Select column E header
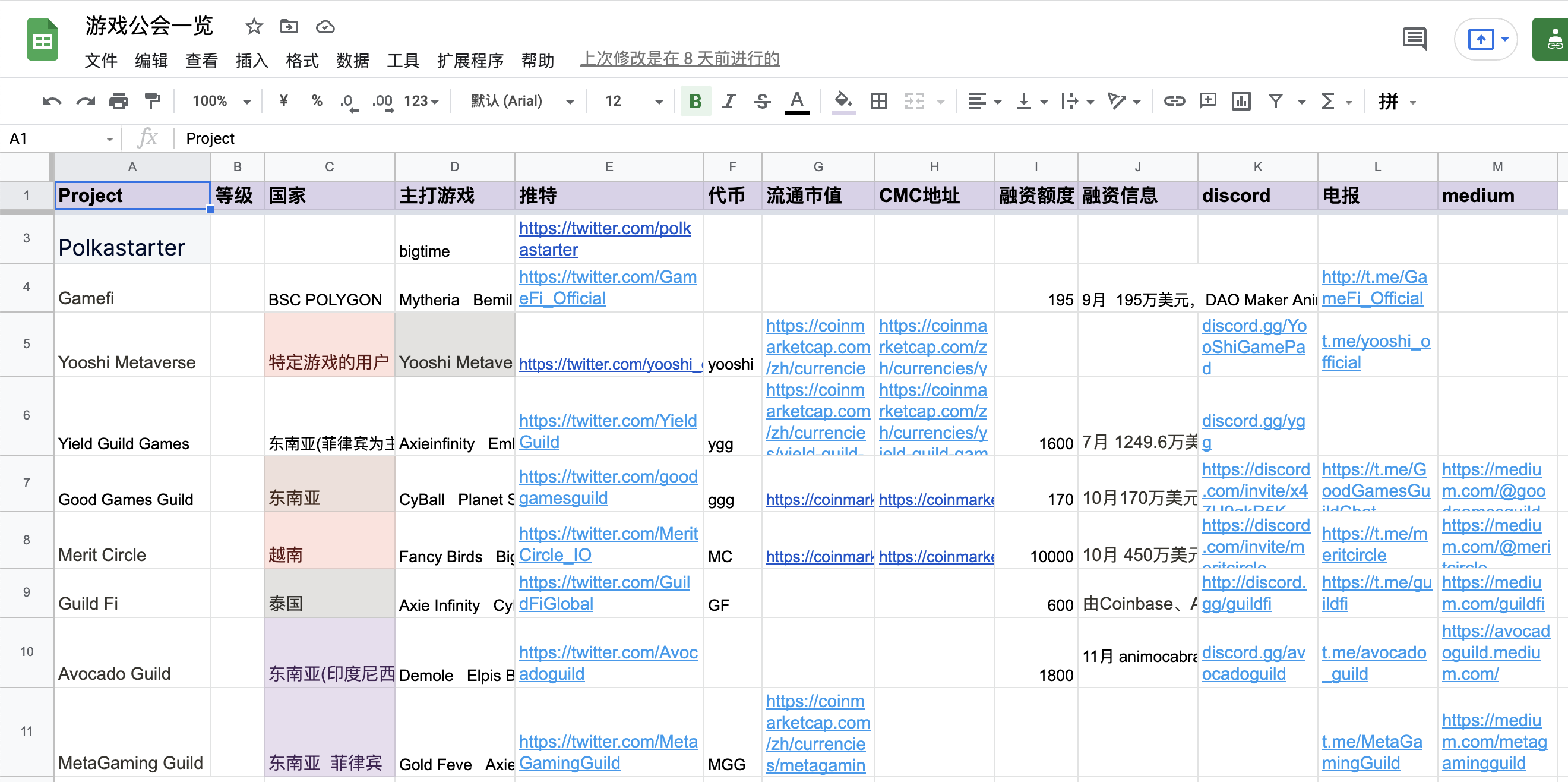 pos(609,166)
